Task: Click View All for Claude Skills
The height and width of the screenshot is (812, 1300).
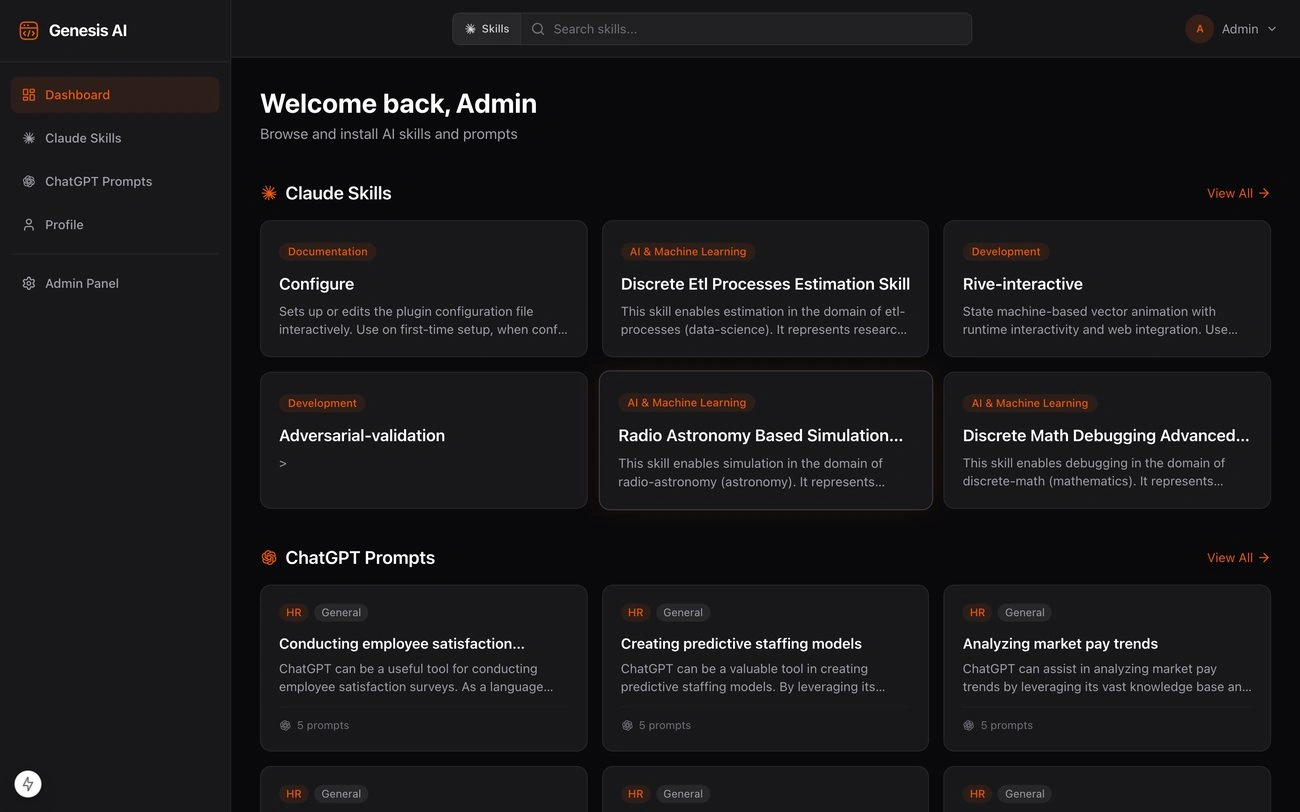Action: (x=1238, y=193)
